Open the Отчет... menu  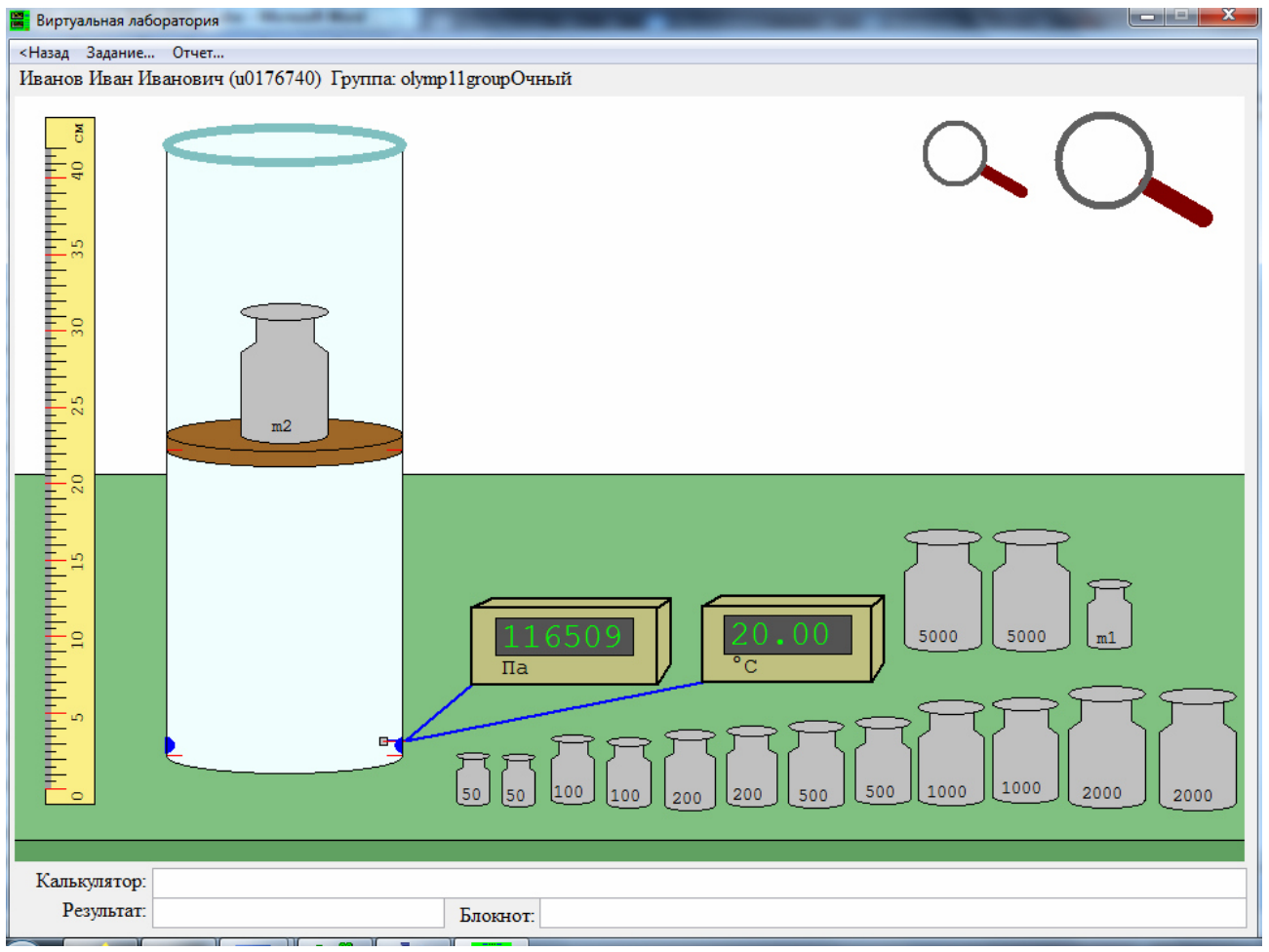click(198, 53)
